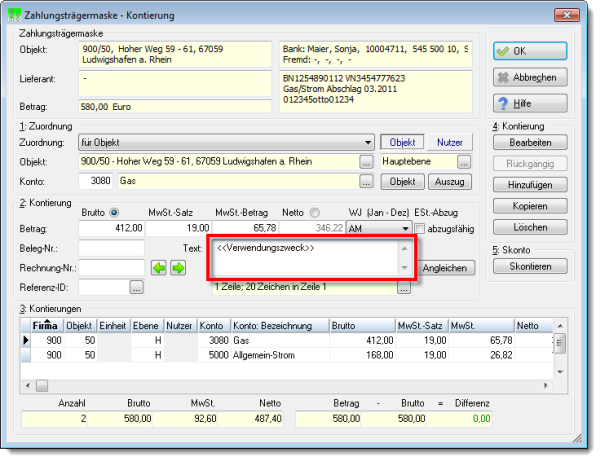Switch to the Objekt tab
Viewport: 600px width, 461px height.
402,142
